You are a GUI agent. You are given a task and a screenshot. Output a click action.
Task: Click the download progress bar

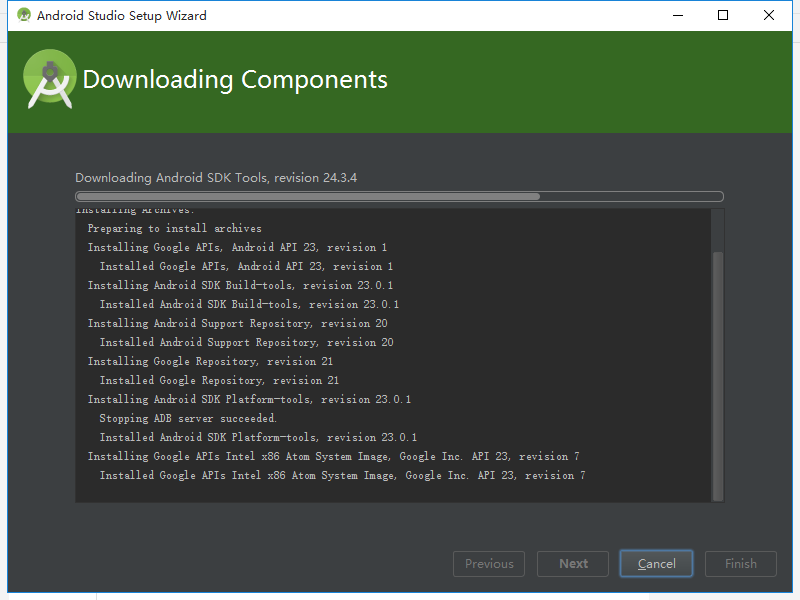pyautogui.click(x=399, y=196)
